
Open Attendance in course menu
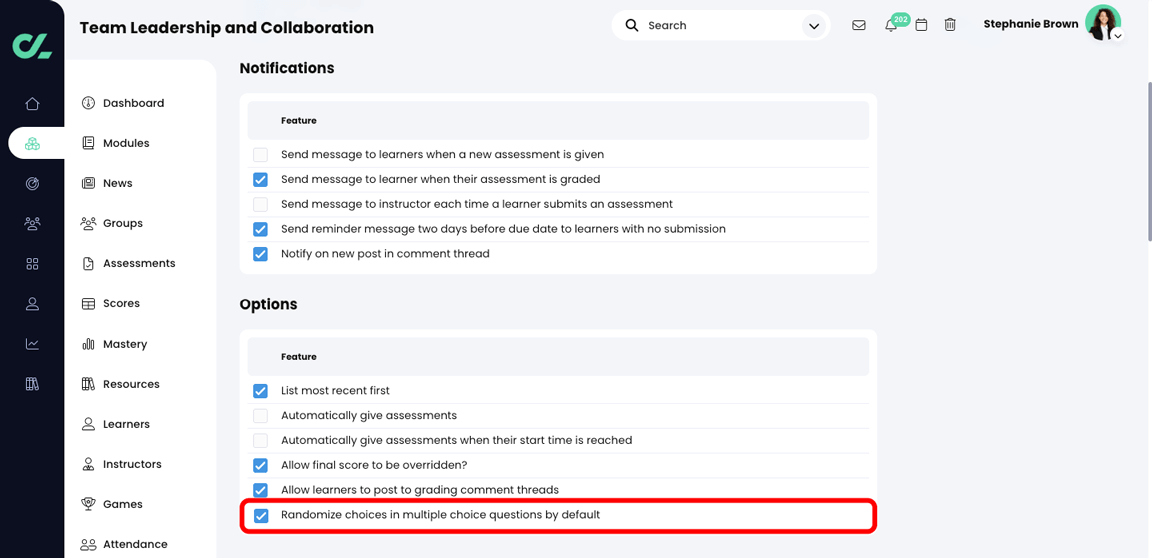(x=135, y=544)
